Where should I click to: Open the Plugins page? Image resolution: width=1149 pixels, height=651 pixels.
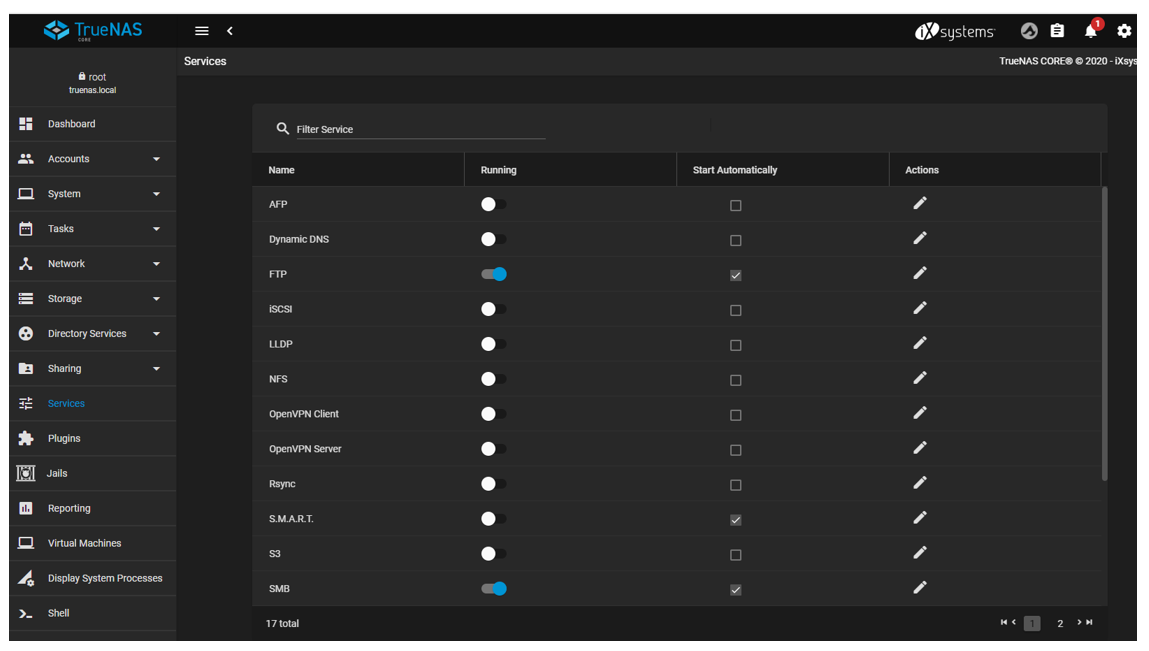pos(92,438)
